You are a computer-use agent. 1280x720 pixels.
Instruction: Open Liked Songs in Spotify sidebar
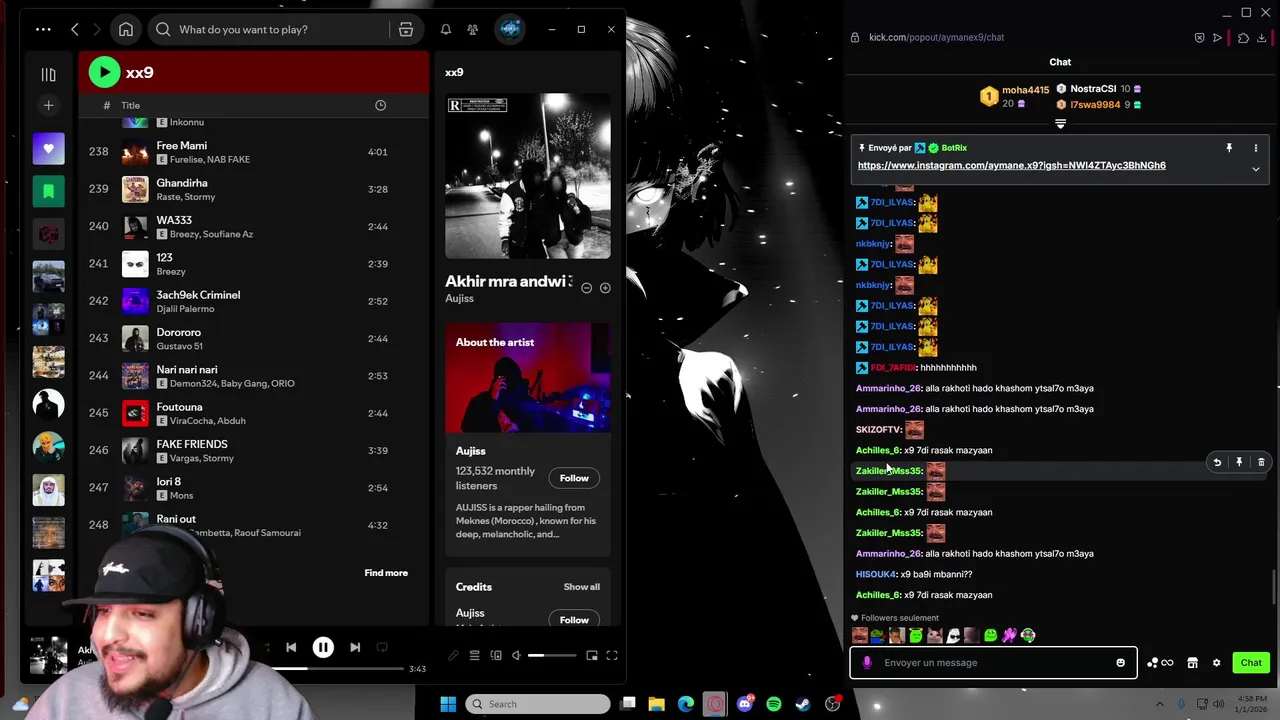[x=48, y=149]
